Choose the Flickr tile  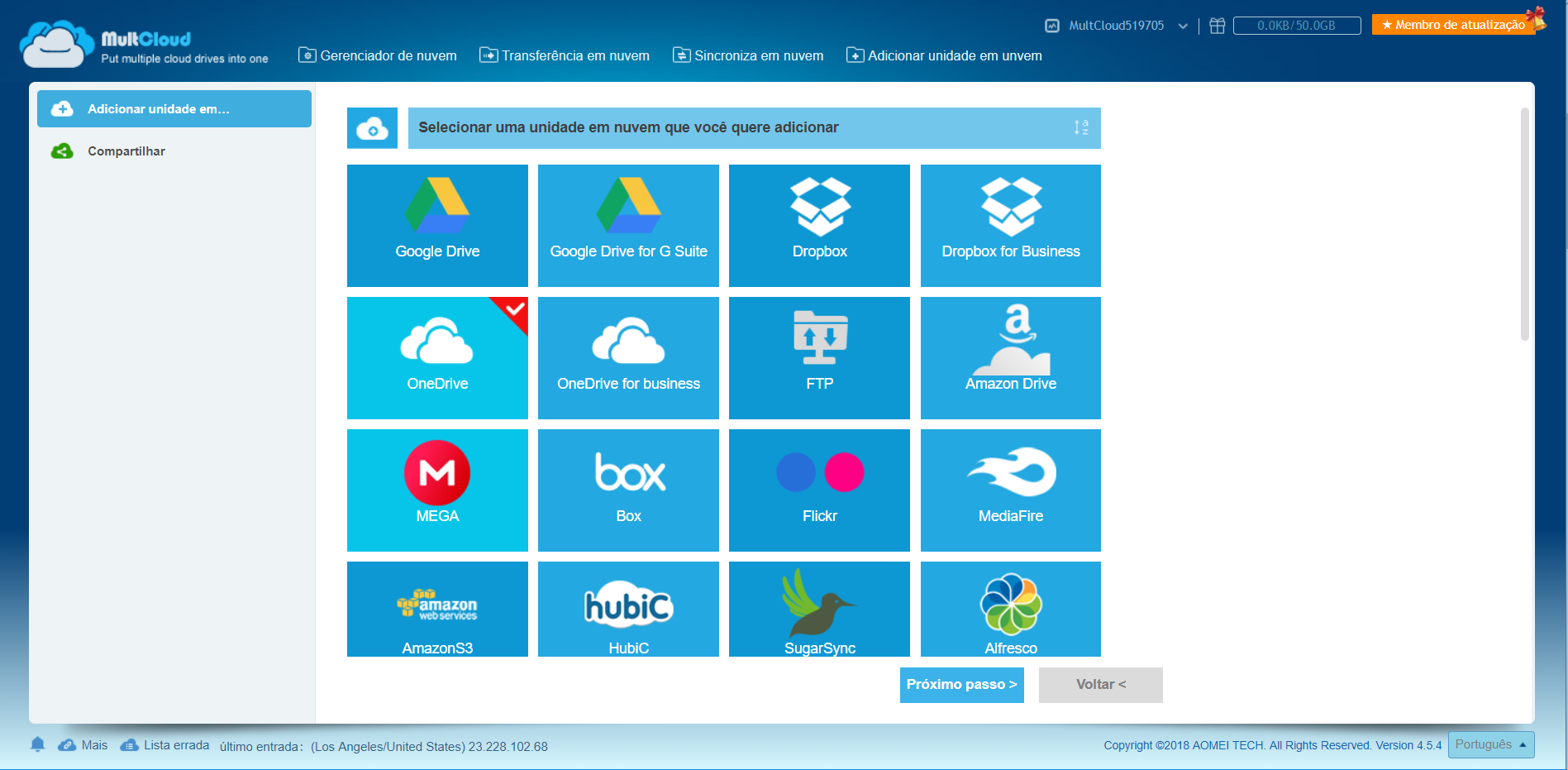[x=819, y=490]
